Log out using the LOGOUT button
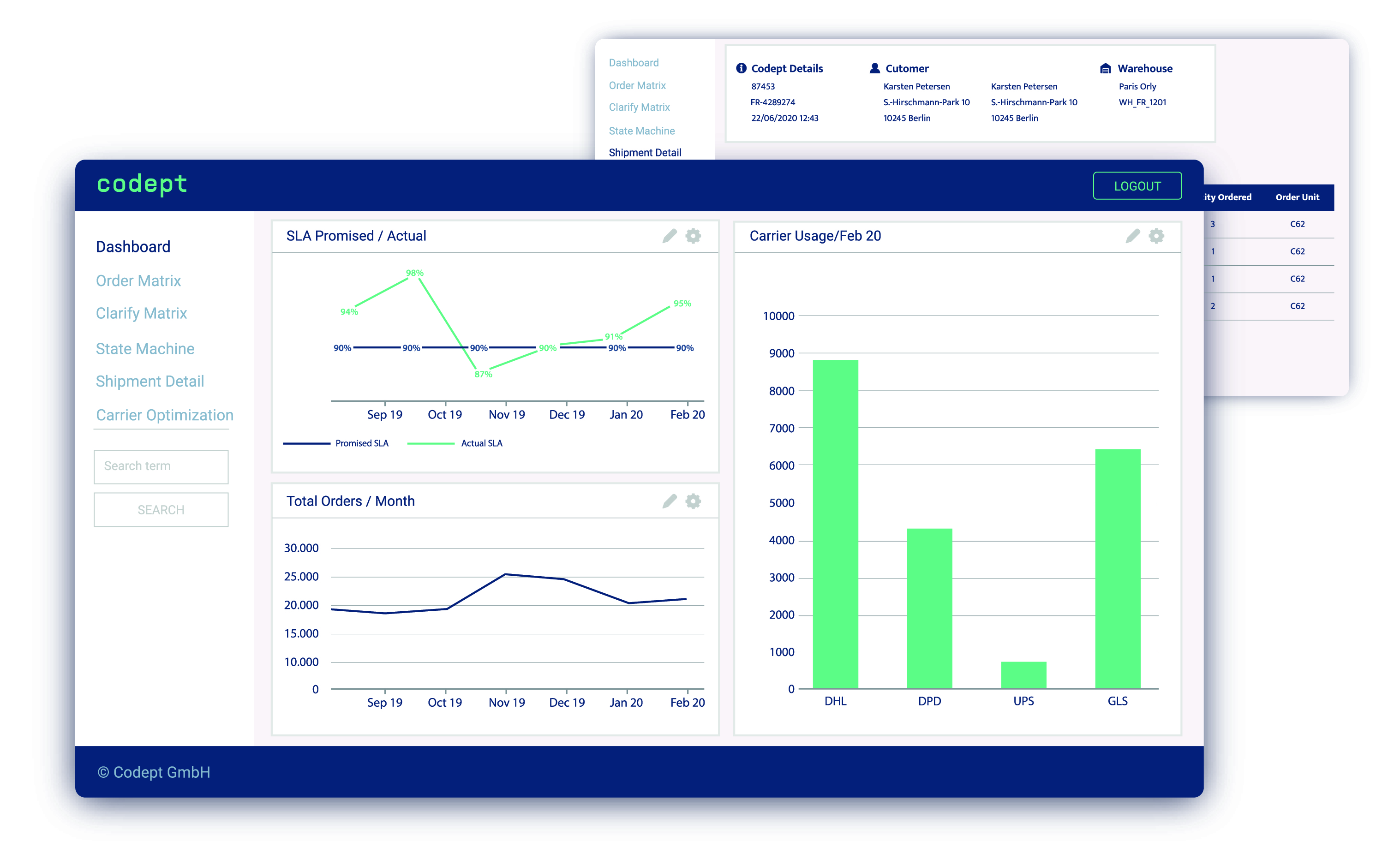 tap(1137, 186)
